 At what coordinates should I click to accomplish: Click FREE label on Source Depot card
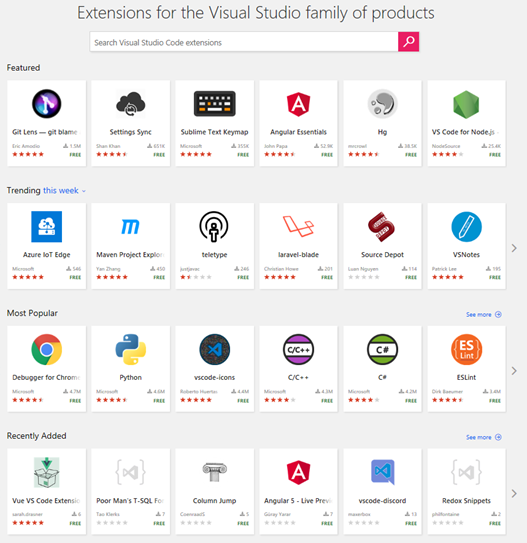411,277
